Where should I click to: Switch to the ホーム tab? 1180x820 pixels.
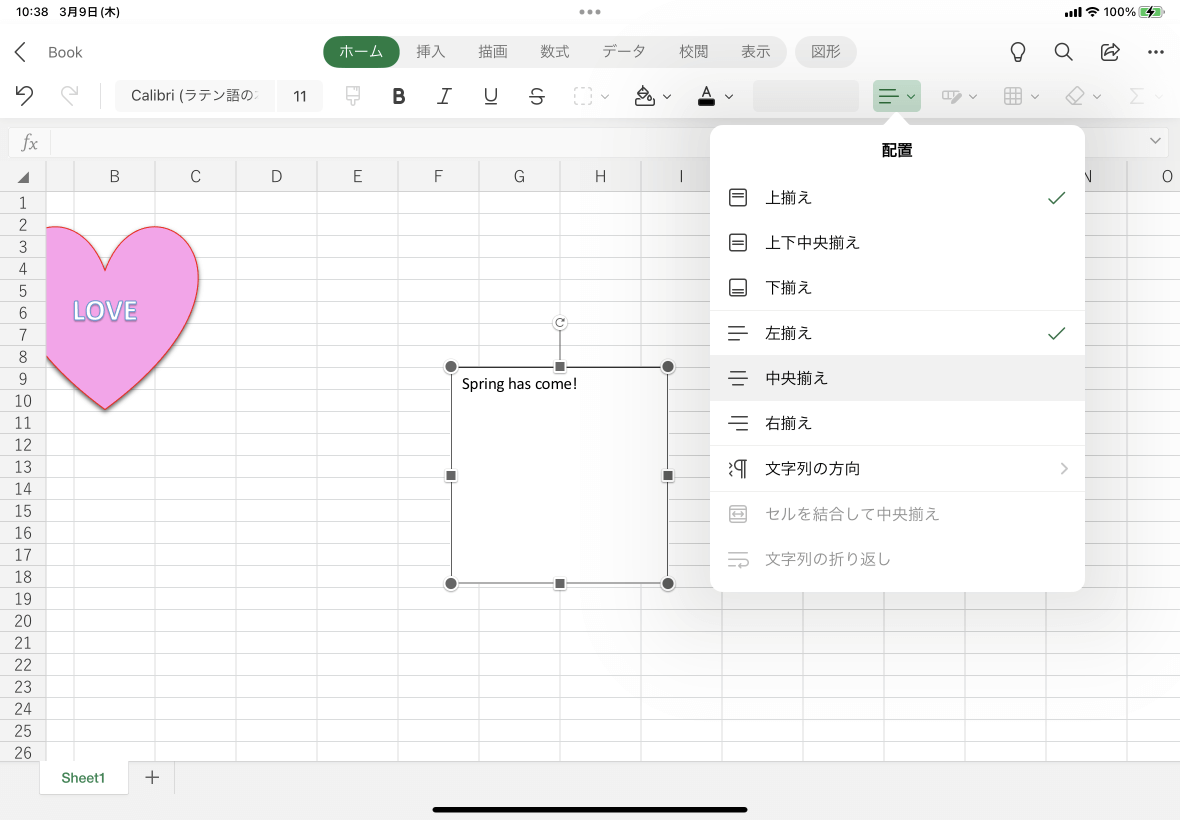coord(361,52)
